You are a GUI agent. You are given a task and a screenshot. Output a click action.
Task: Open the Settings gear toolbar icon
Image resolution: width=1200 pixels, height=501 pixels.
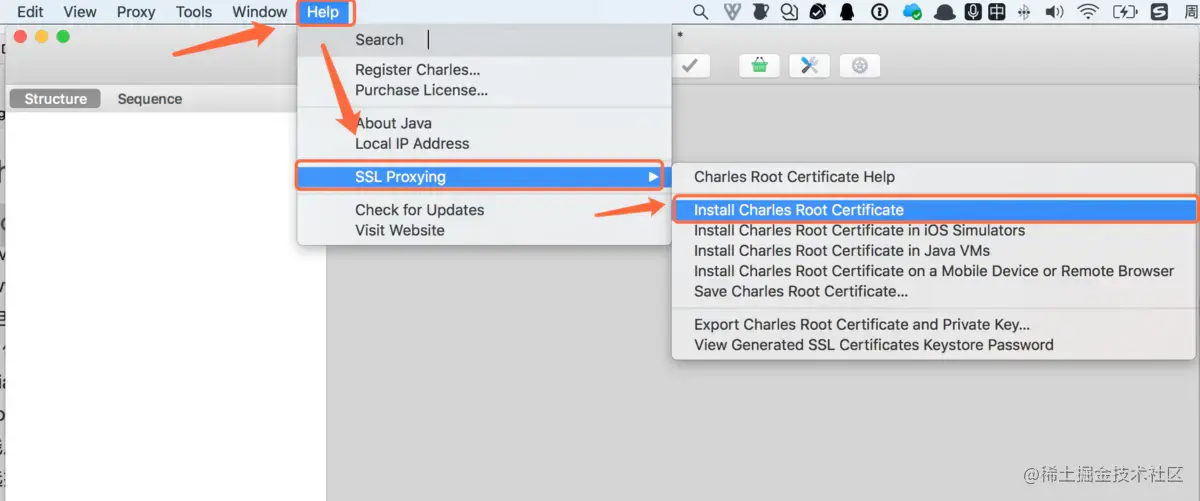pos(859,65)
